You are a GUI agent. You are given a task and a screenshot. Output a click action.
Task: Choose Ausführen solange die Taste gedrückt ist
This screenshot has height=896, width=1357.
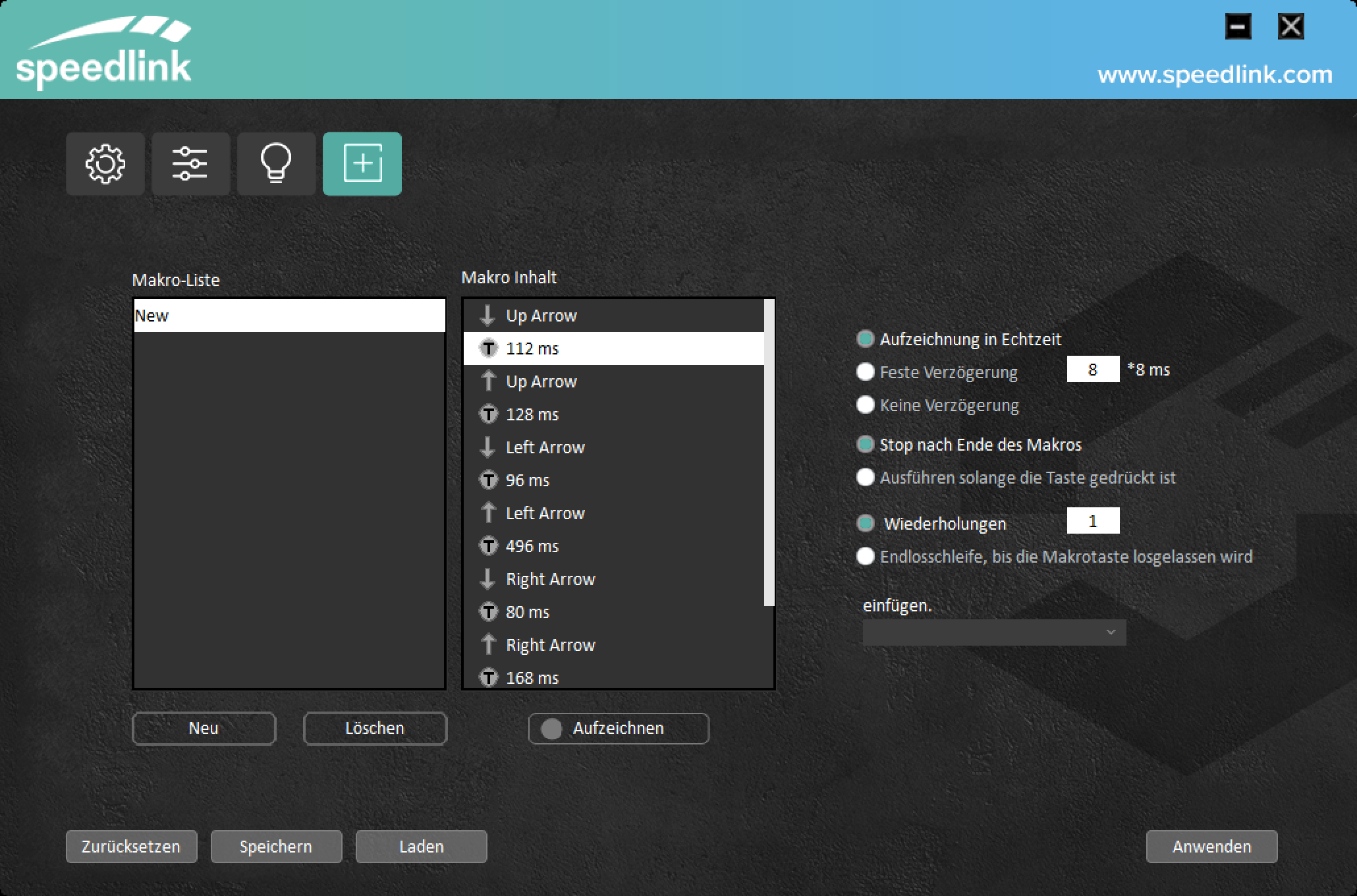point(866,478)
